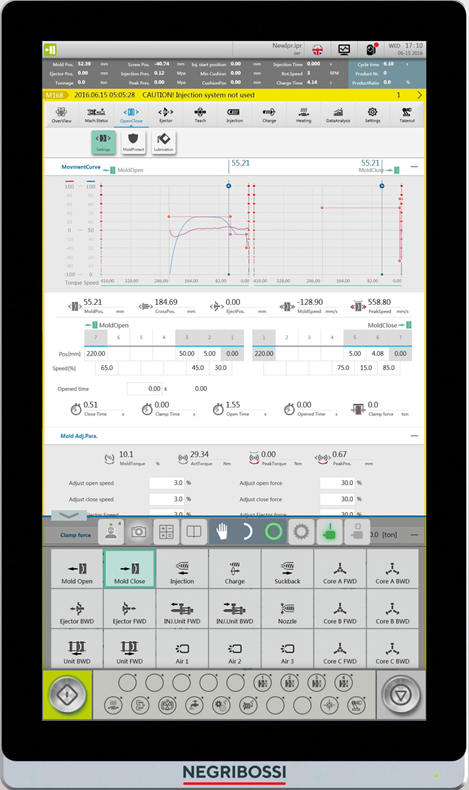Screen dimensions: 469x790
Task: Open the Lubrication sub-page
Action: 163,142
